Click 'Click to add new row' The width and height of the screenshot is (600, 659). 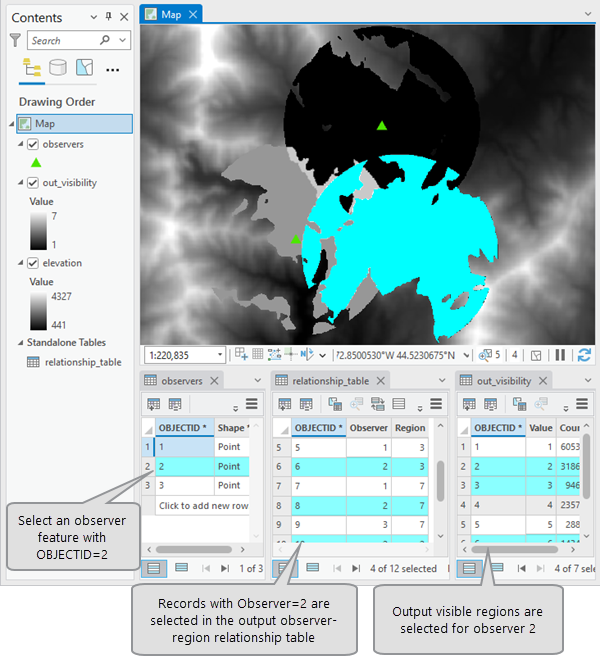click(198, 505)
